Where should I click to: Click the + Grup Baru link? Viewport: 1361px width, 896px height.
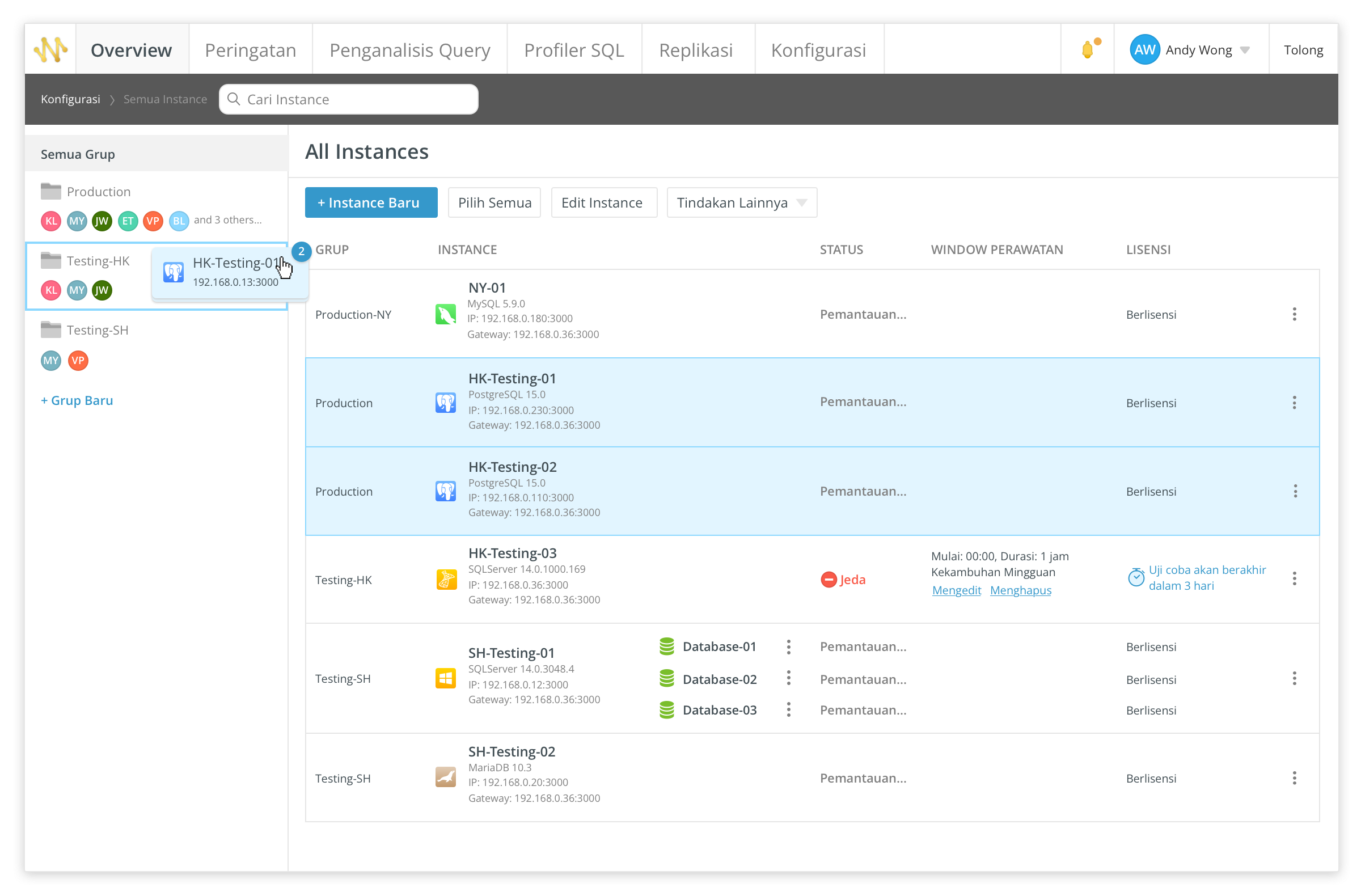[77, 401]
